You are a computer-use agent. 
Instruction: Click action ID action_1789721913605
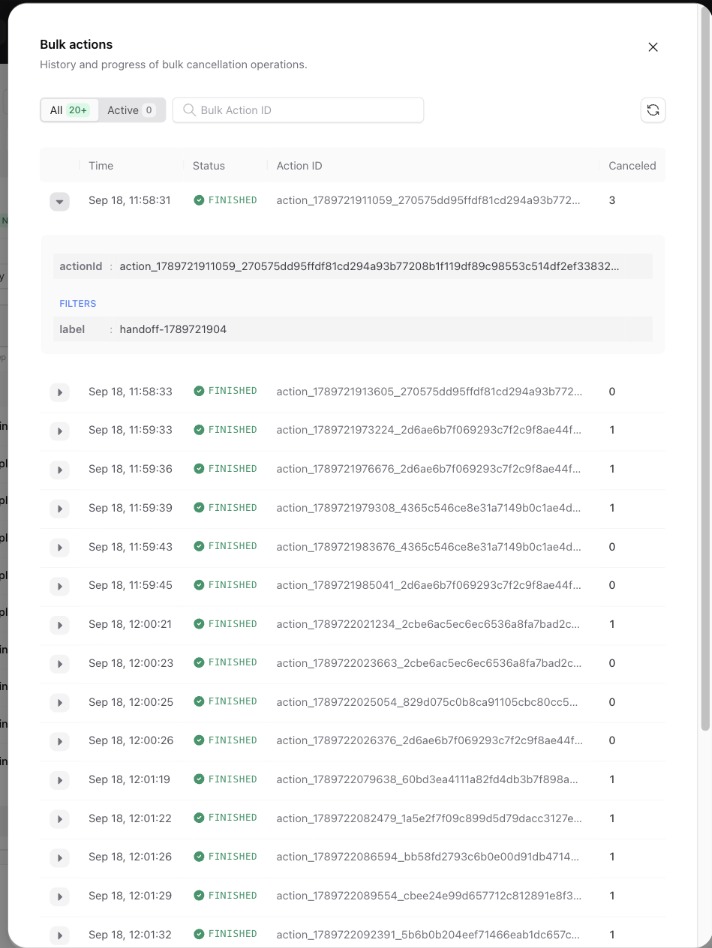[429, 391]
